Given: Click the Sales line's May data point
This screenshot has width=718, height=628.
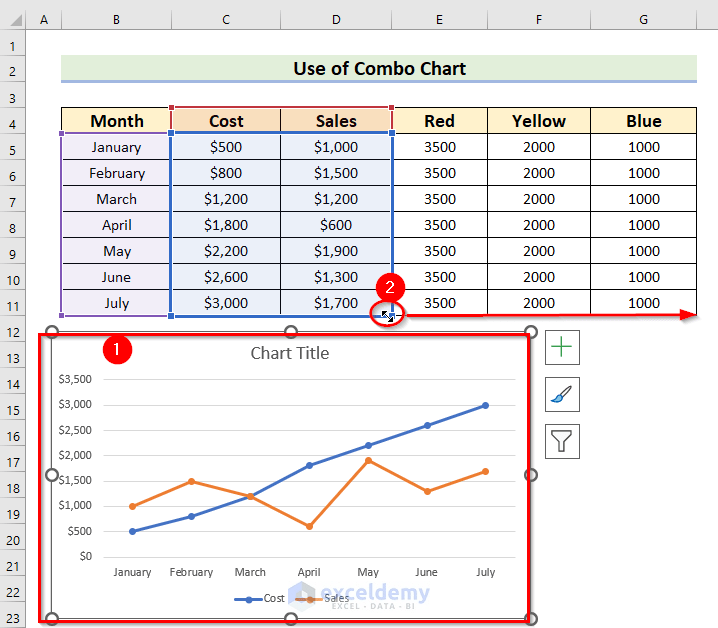Looking at the screenshot, I should (x=368, y=461).
